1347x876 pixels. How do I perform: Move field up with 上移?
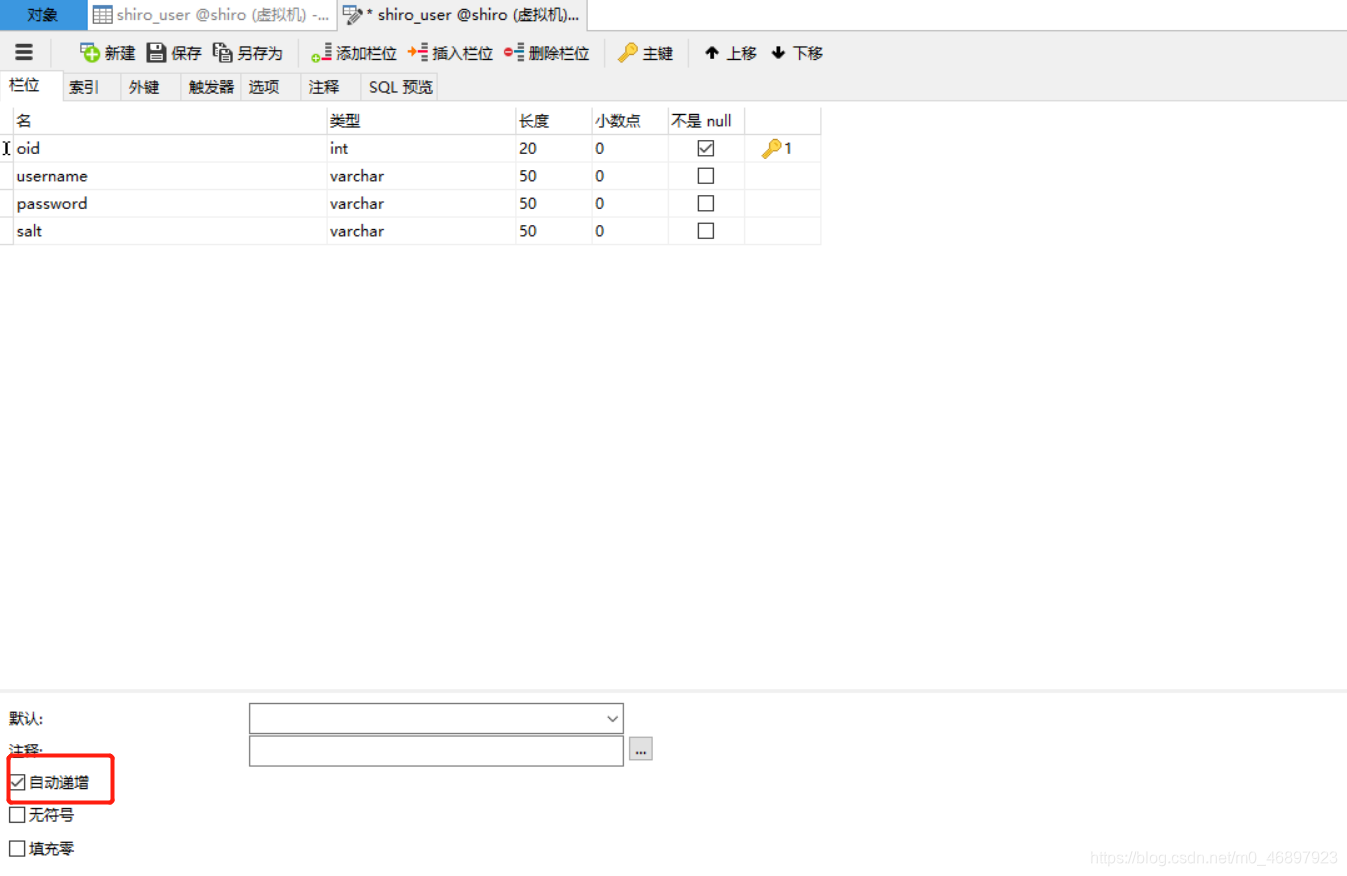731,53
